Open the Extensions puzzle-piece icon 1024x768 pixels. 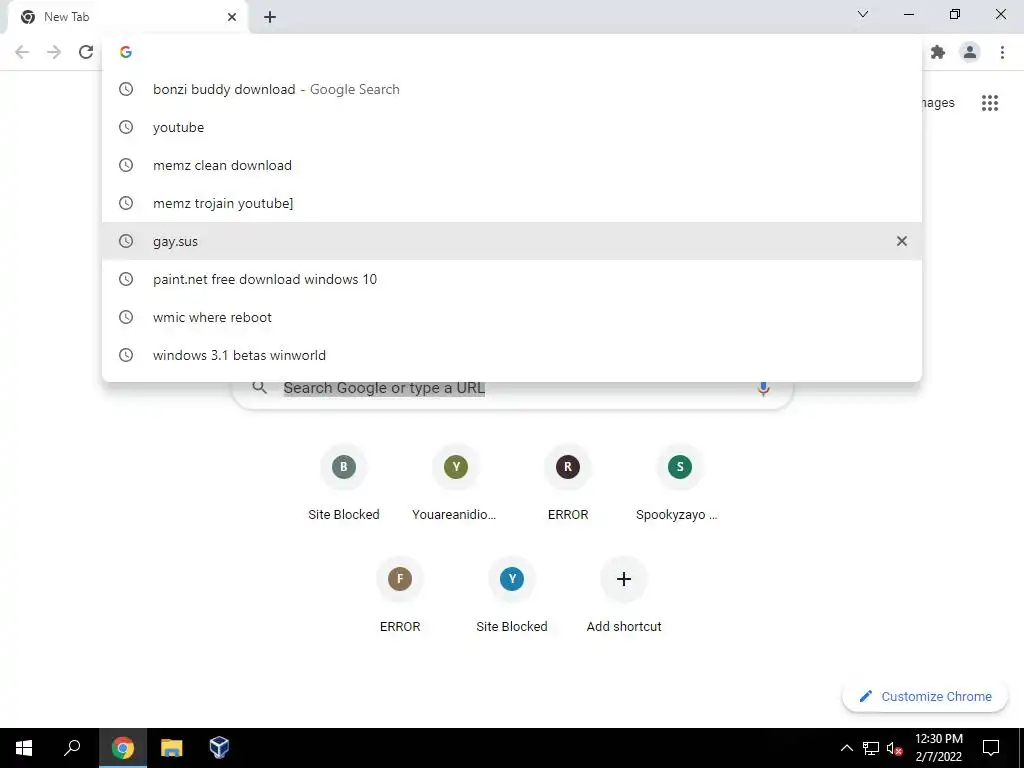(938, 52)
